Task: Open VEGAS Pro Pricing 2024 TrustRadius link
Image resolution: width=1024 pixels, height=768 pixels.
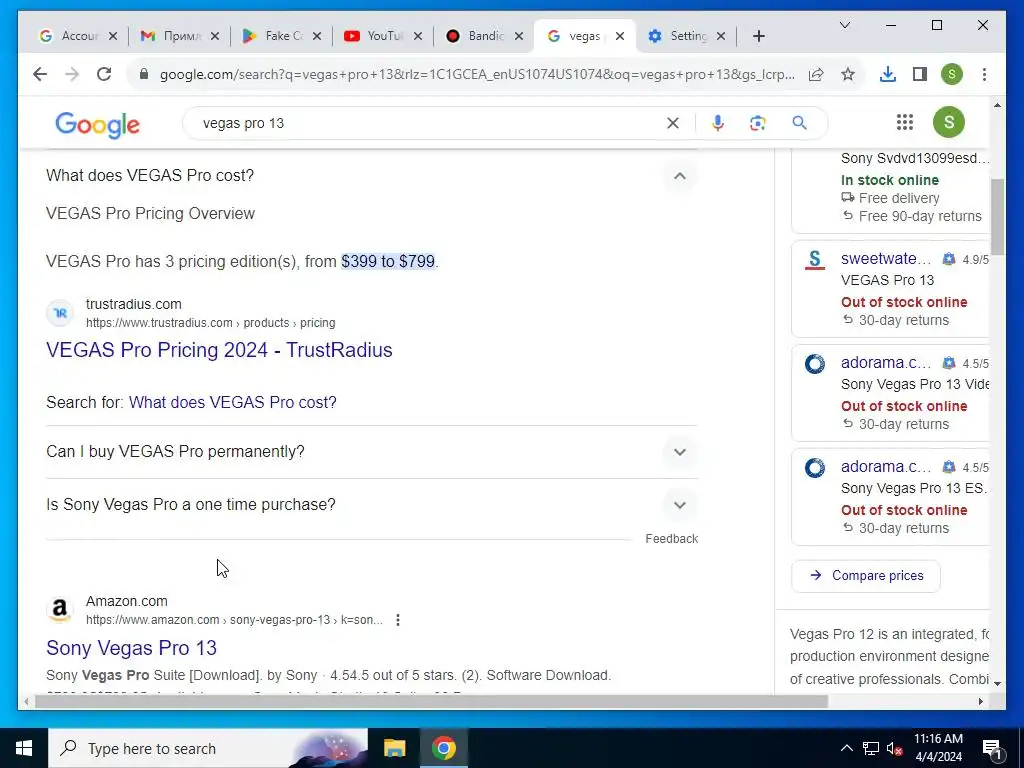Action: pos(219,350)
